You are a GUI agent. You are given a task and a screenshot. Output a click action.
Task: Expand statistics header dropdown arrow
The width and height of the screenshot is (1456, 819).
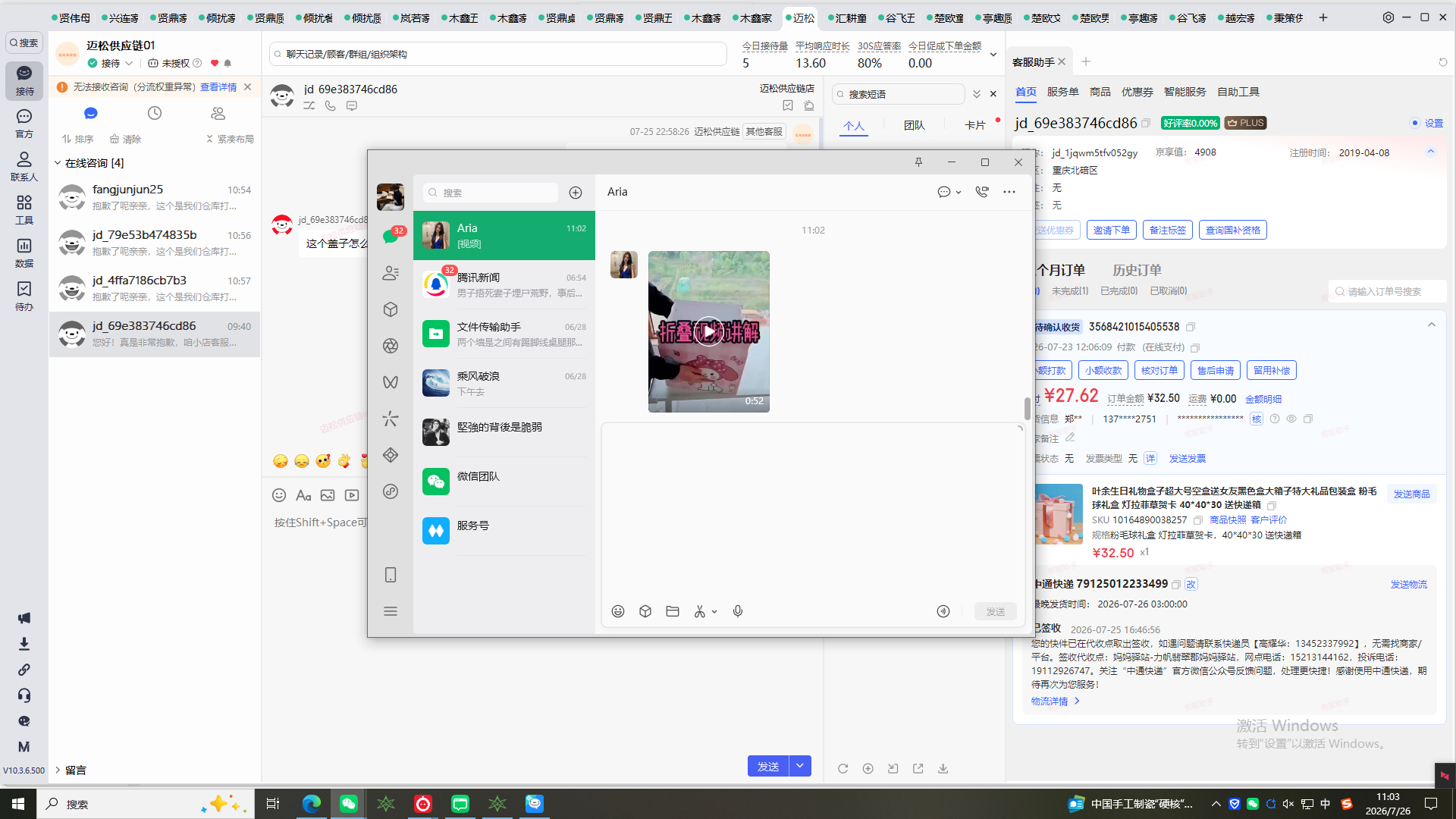click(x=993, y=55)
